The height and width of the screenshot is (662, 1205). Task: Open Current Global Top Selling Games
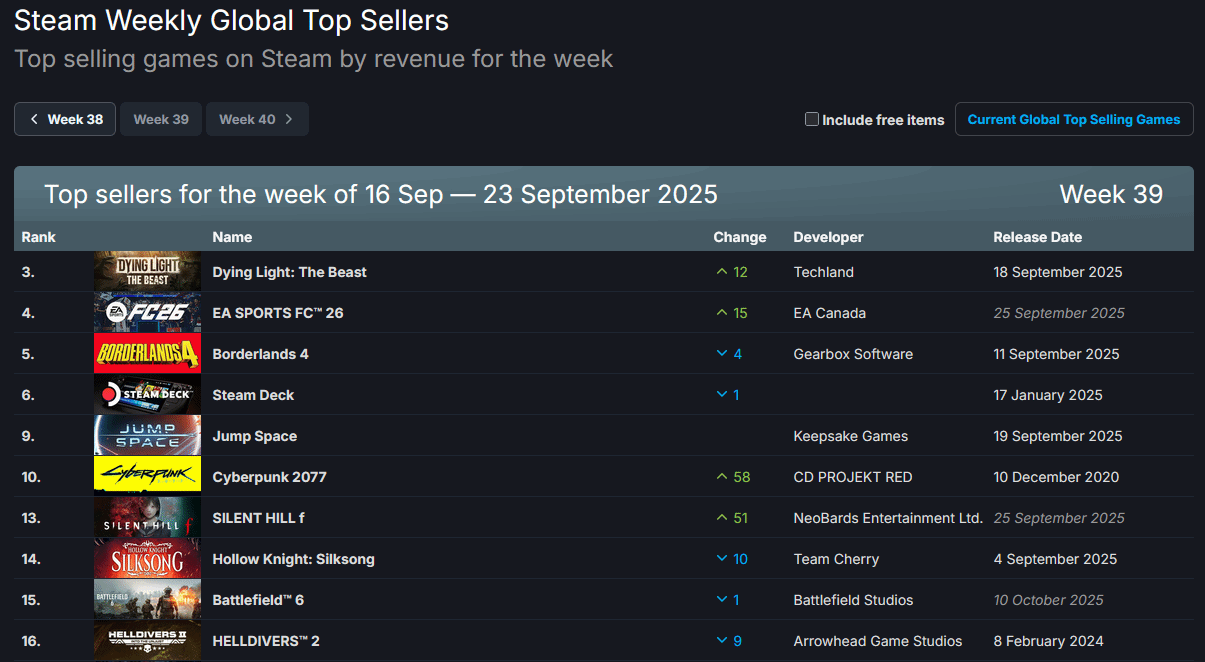click(1074, 119)
